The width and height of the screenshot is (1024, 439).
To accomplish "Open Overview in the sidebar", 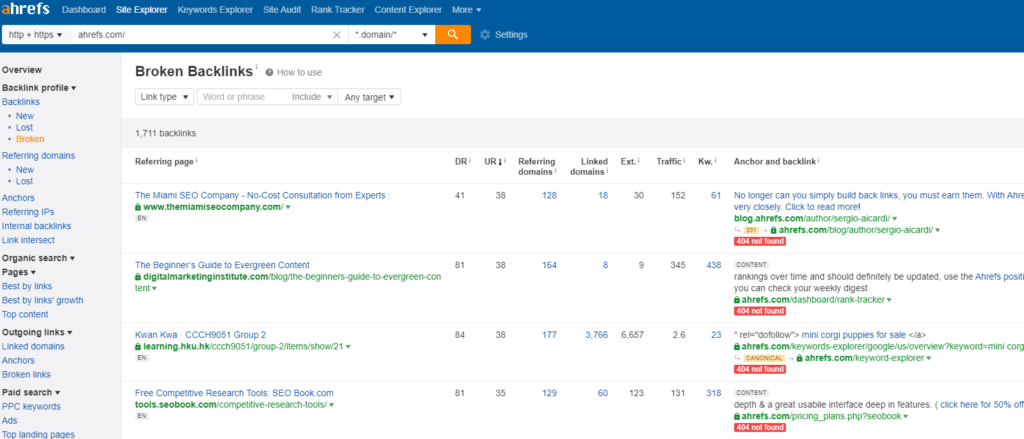I will [22, 70].
